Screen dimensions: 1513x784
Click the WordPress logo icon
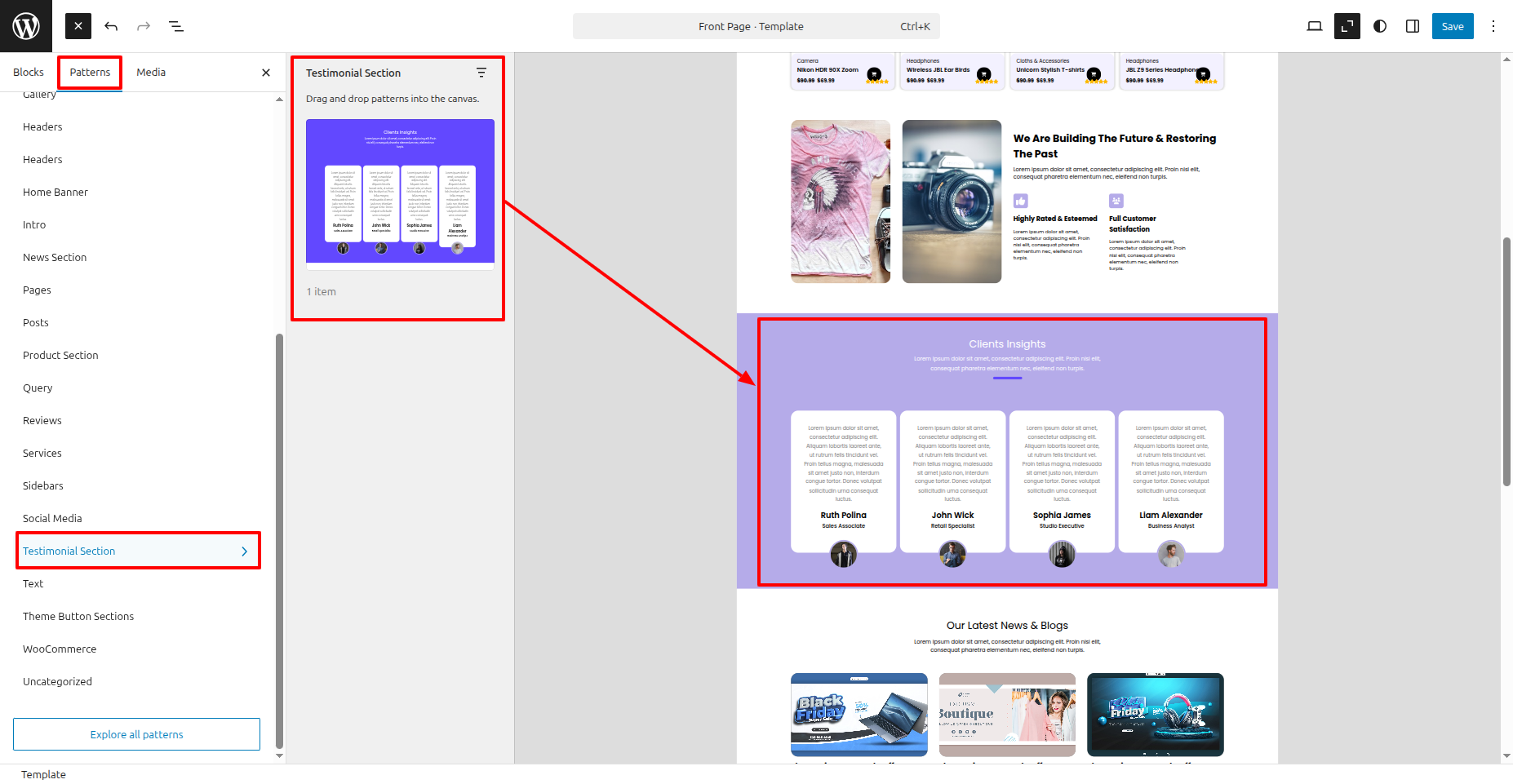coord(26,26)
